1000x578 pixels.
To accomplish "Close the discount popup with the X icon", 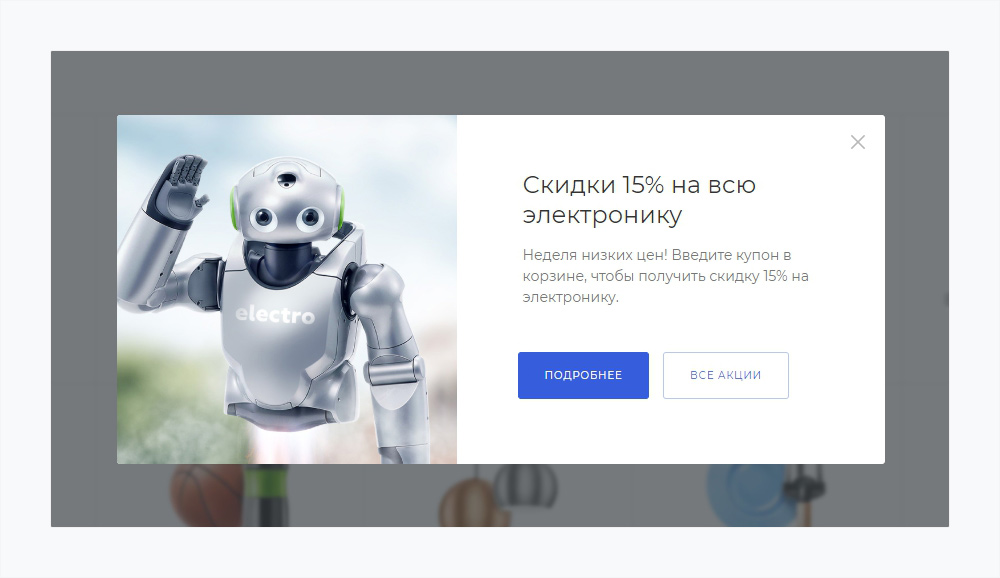I will coord(857,142).
